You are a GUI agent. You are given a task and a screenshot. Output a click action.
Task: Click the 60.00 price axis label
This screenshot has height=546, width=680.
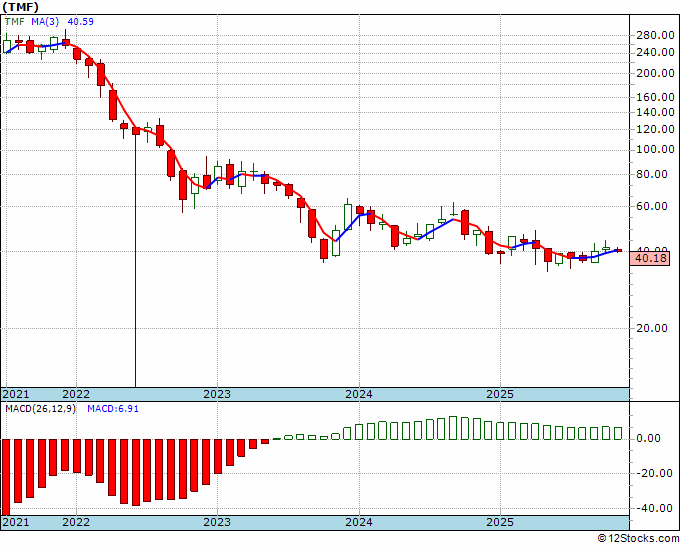tap(652, 206)
